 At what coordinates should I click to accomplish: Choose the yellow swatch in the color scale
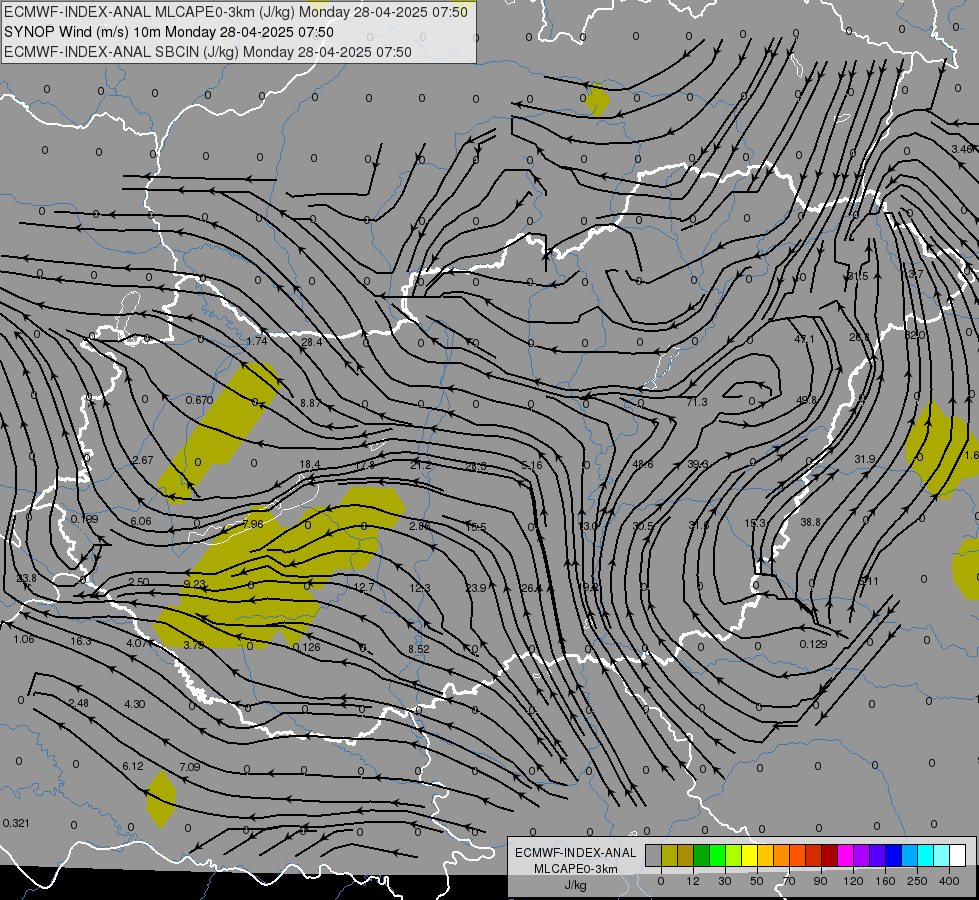[749, 855]
